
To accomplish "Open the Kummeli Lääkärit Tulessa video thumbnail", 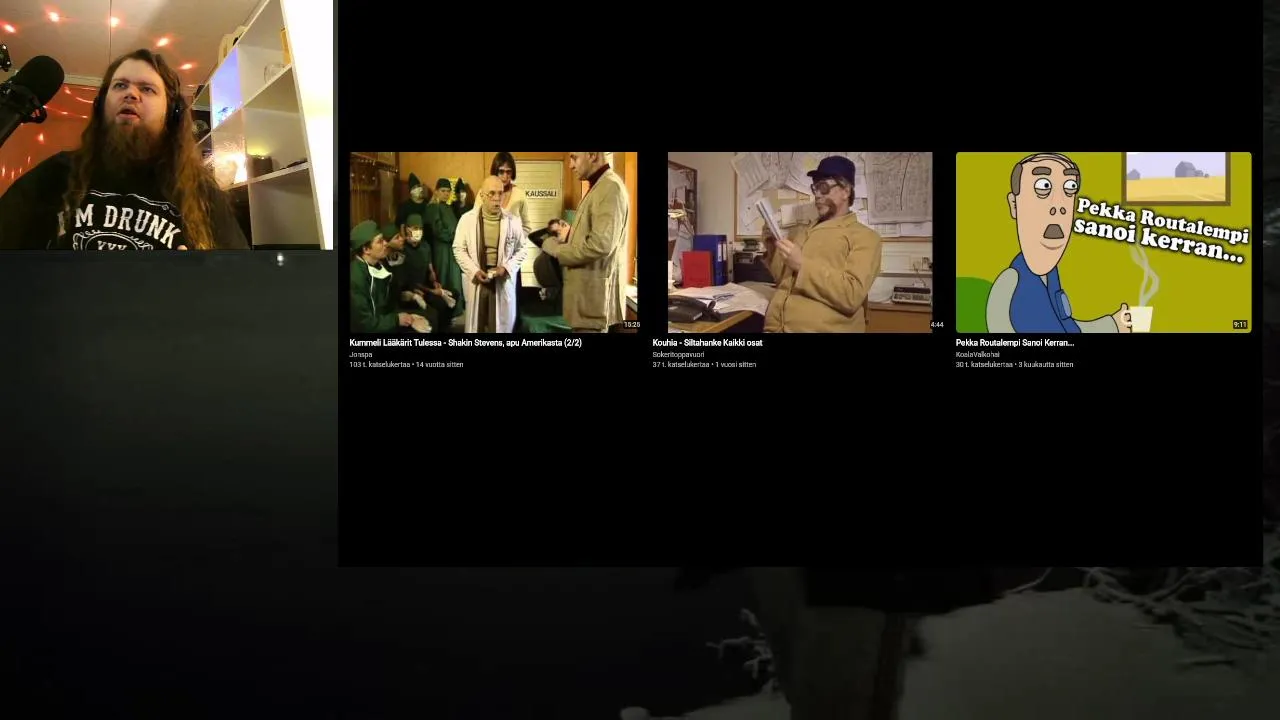I will [493, 242].
